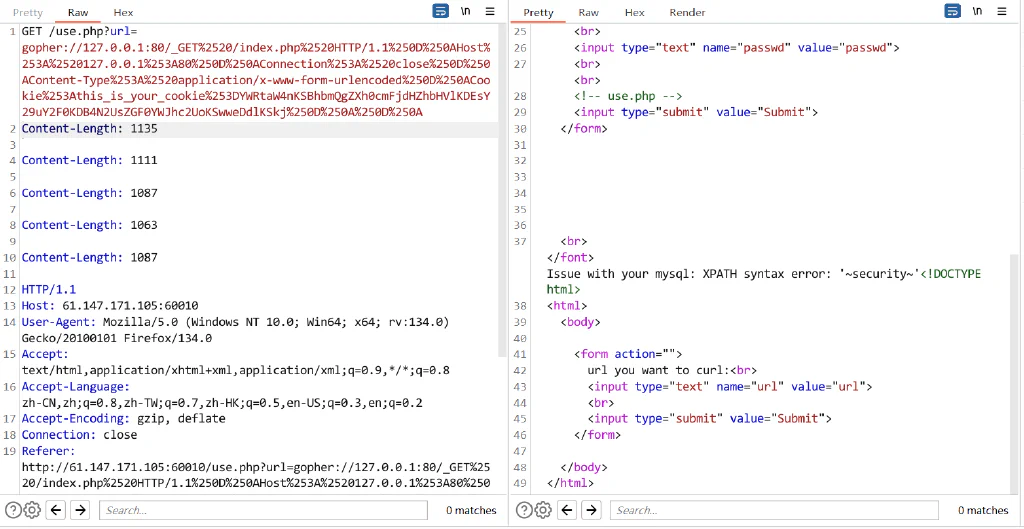Click response '0 matches' counter
This screenshot has width=1024, height=529.
tap(983, 511)
